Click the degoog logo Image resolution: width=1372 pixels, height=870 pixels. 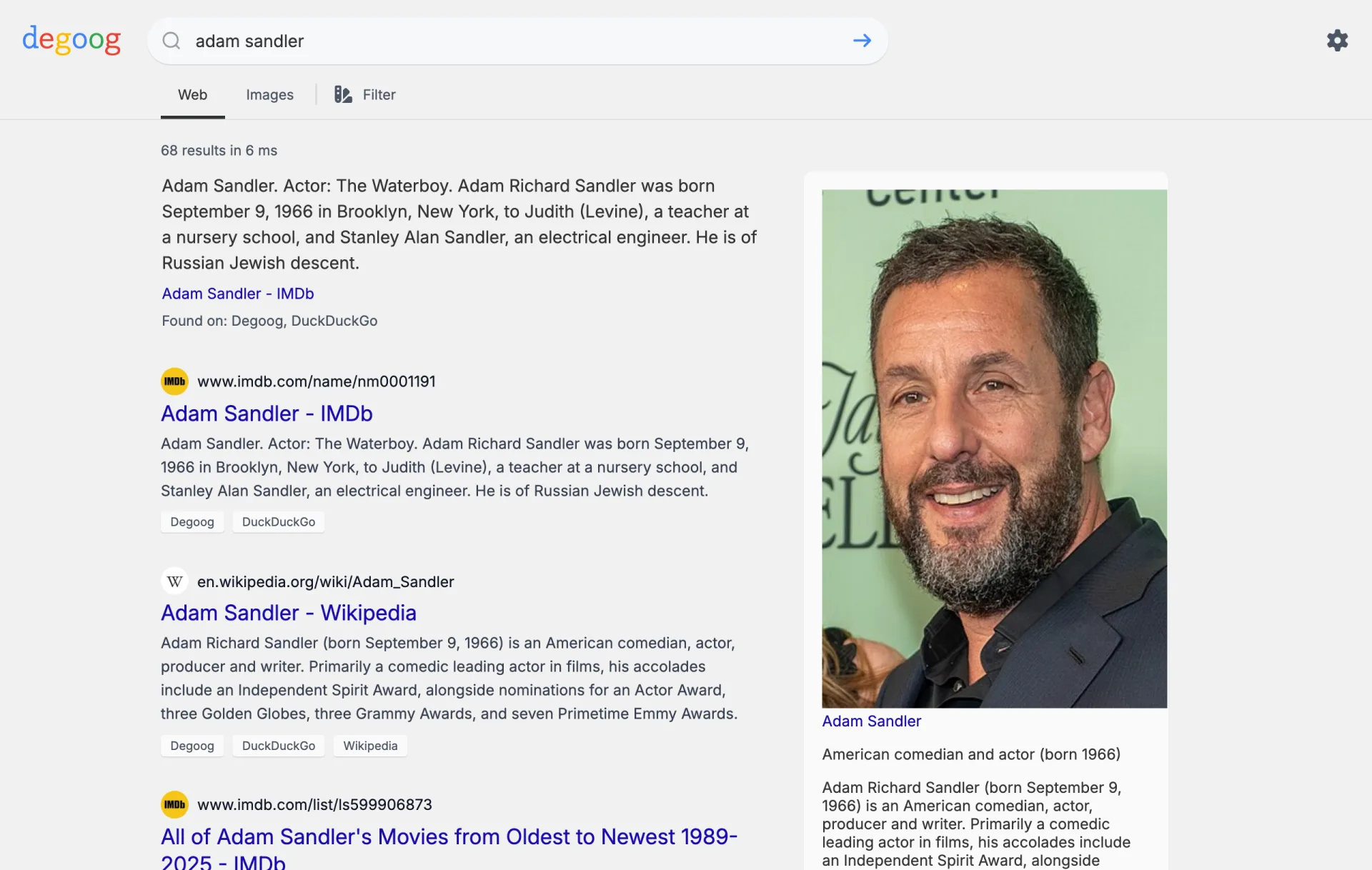[x=71, y=40]
